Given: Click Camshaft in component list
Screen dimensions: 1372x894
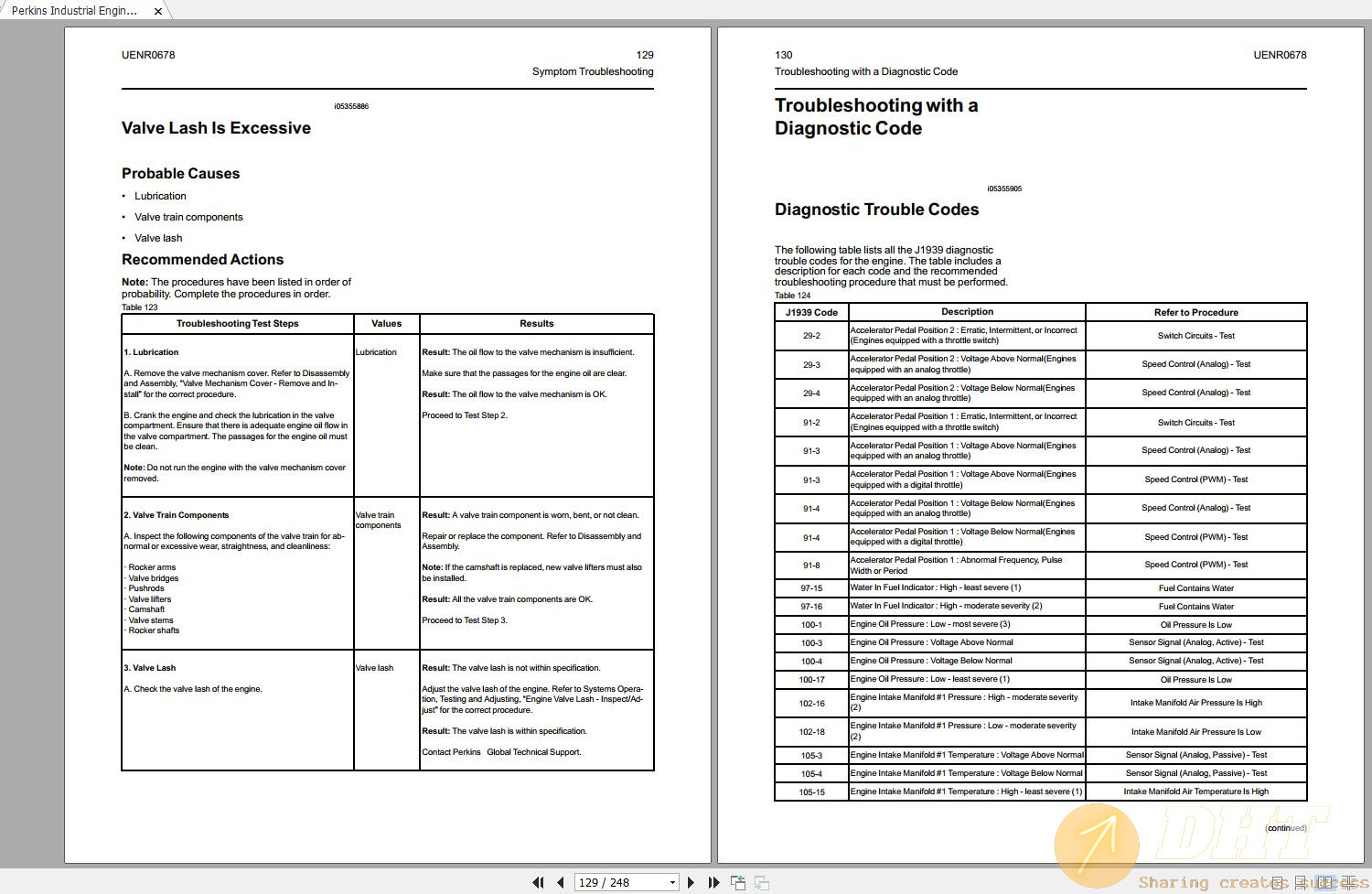Looking at the screenshot, I should [x=146, y=609].
